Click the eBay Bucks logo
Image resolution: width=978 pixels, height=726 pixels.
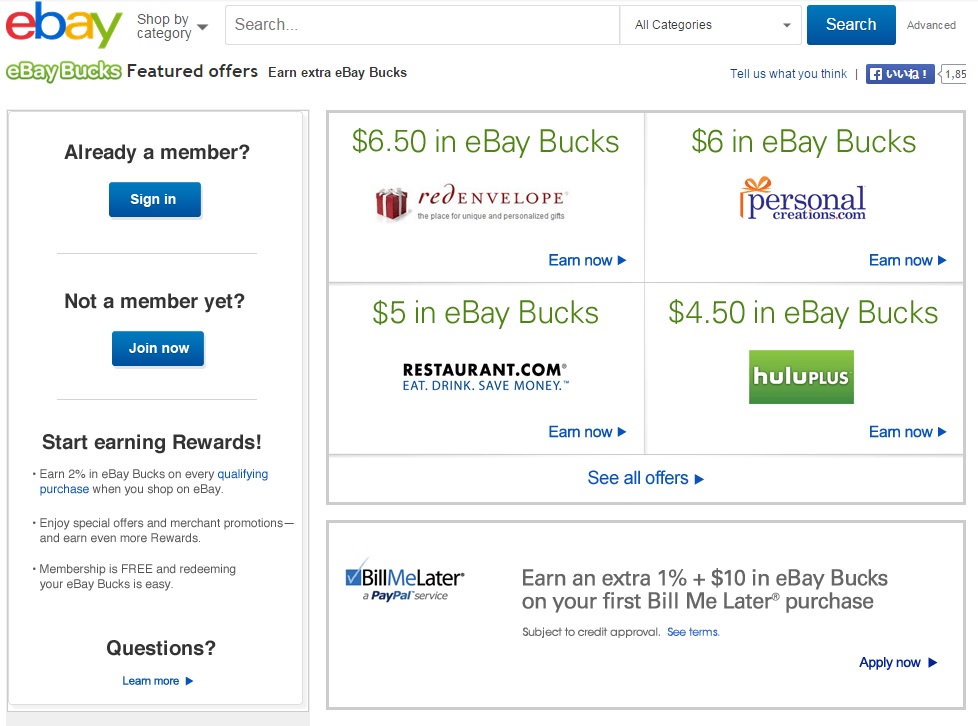63,72
